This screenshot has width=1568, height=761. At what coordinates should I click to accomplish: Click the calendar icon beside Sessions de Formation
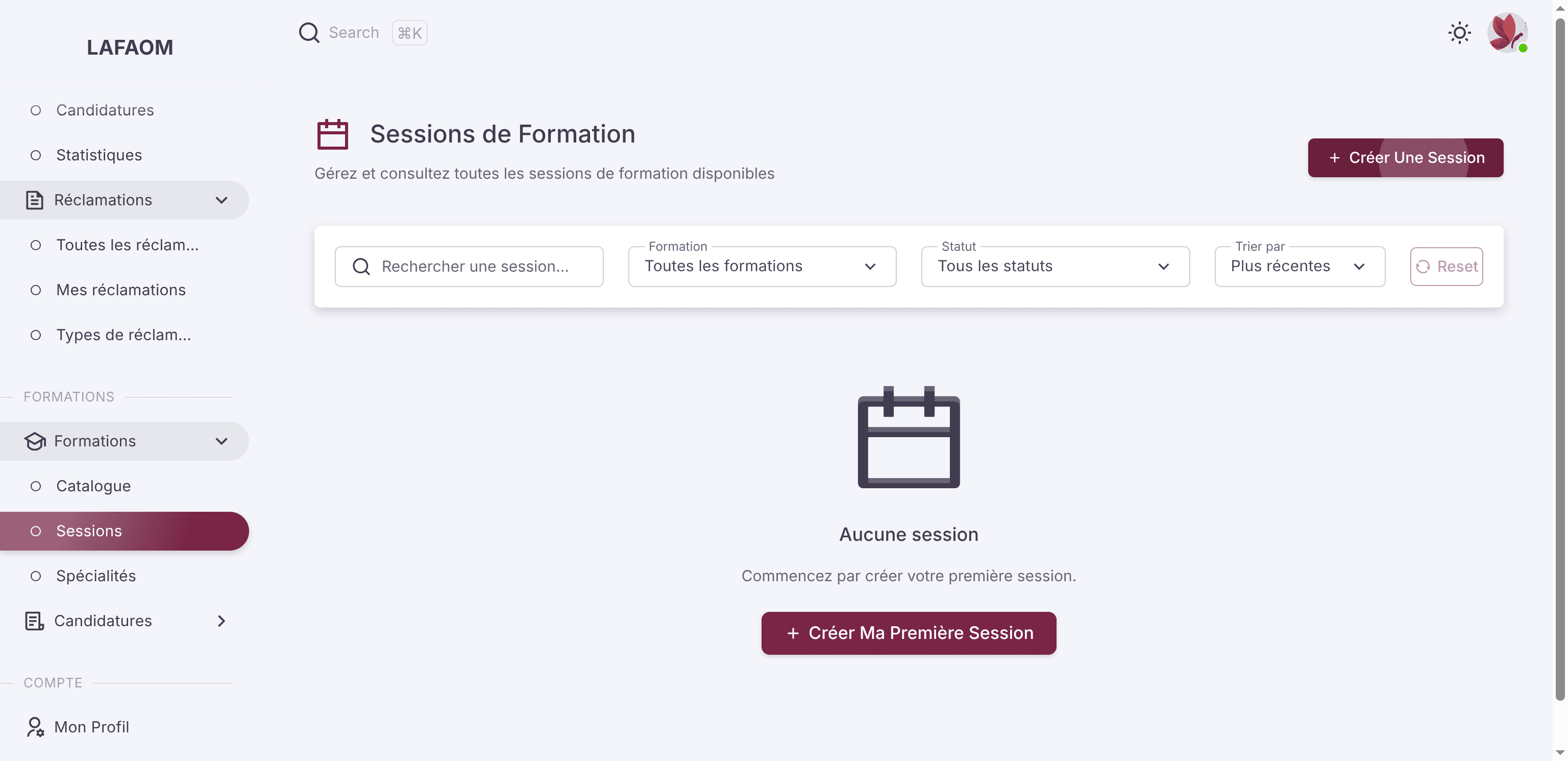332,134
